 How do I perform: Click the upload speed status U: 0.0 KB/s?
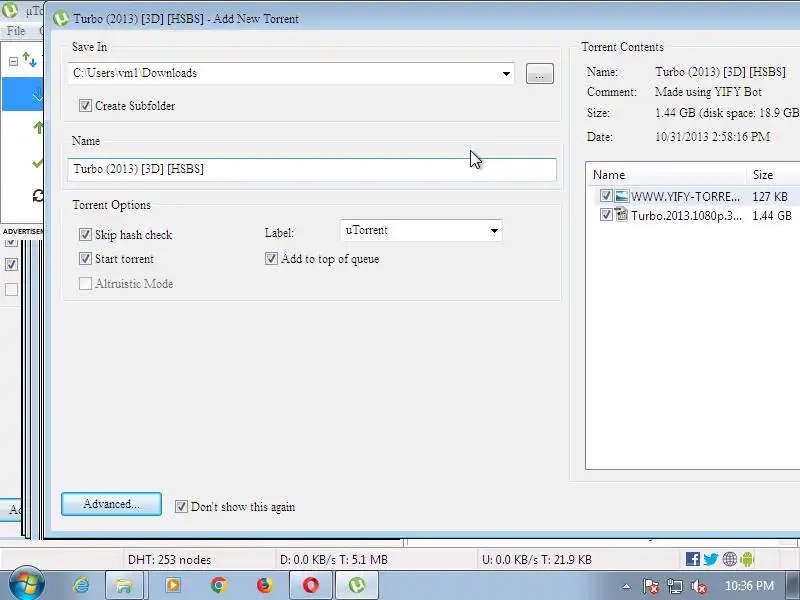pyautogui.click(x=537, y=560)
